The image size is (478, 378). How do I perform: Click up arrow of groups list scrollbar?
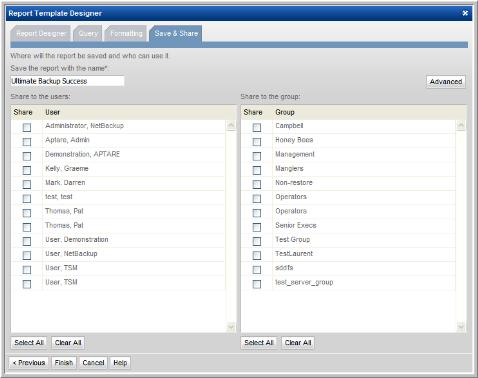pos(461,125)
